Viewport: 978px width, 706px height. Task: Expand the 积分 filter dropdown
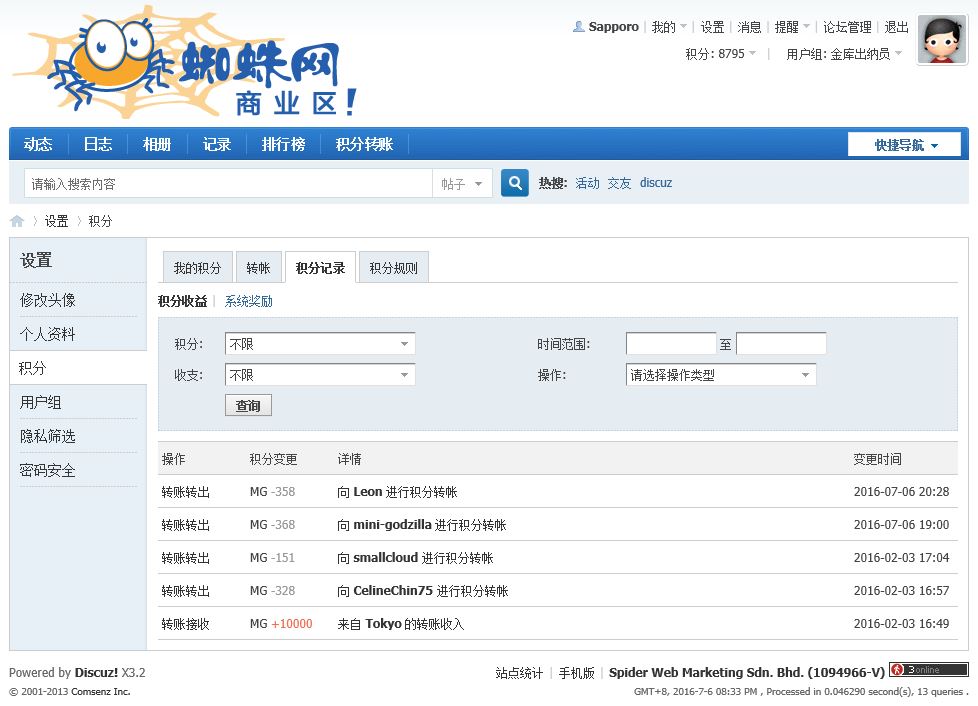coord(320,344)
